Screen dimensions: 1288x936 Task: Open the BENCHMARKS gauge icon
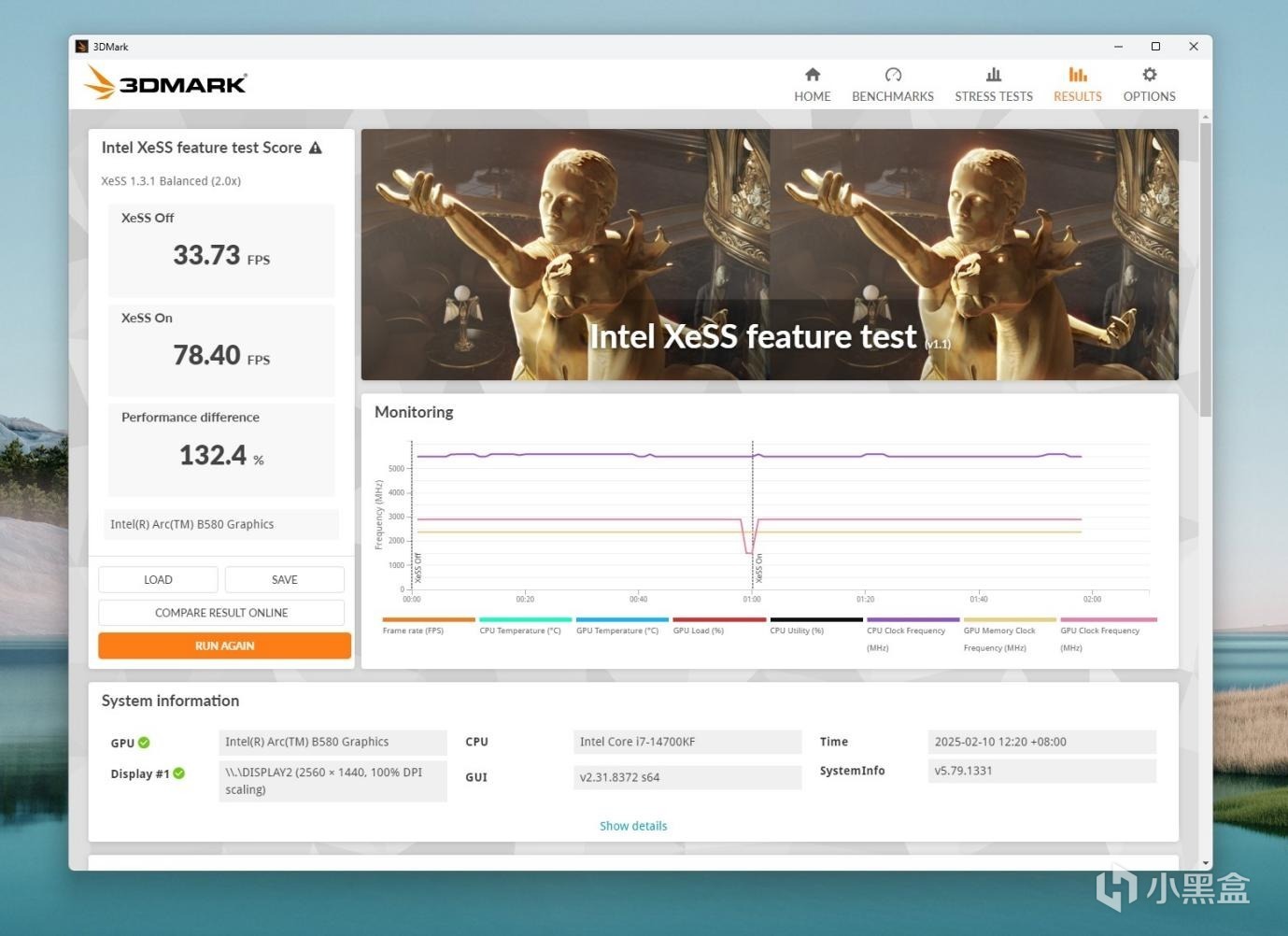(893, 75)
